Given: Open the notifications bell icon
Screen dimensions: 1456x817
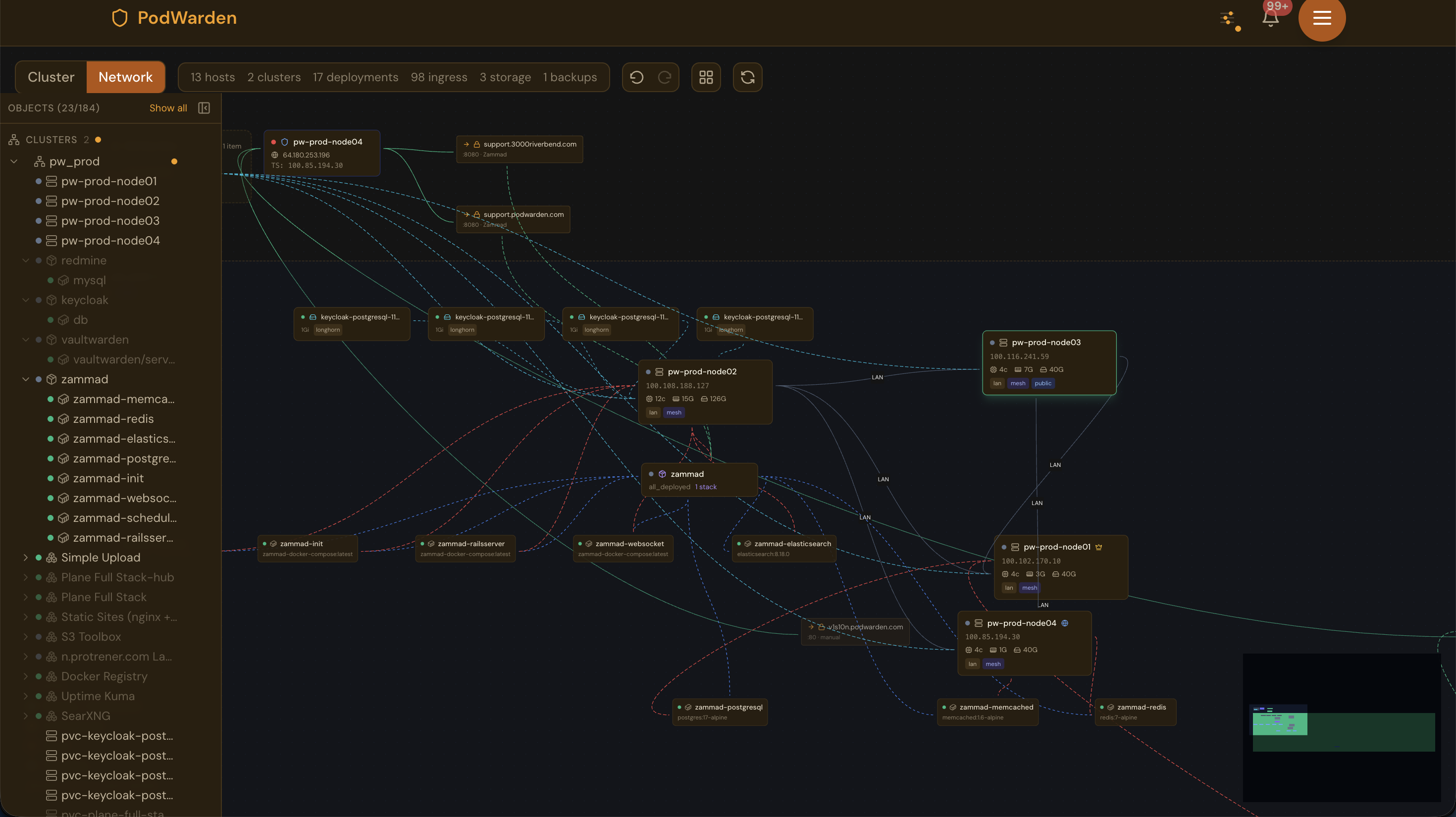Looking at the screenshot, I should [x=1270, y=19].
